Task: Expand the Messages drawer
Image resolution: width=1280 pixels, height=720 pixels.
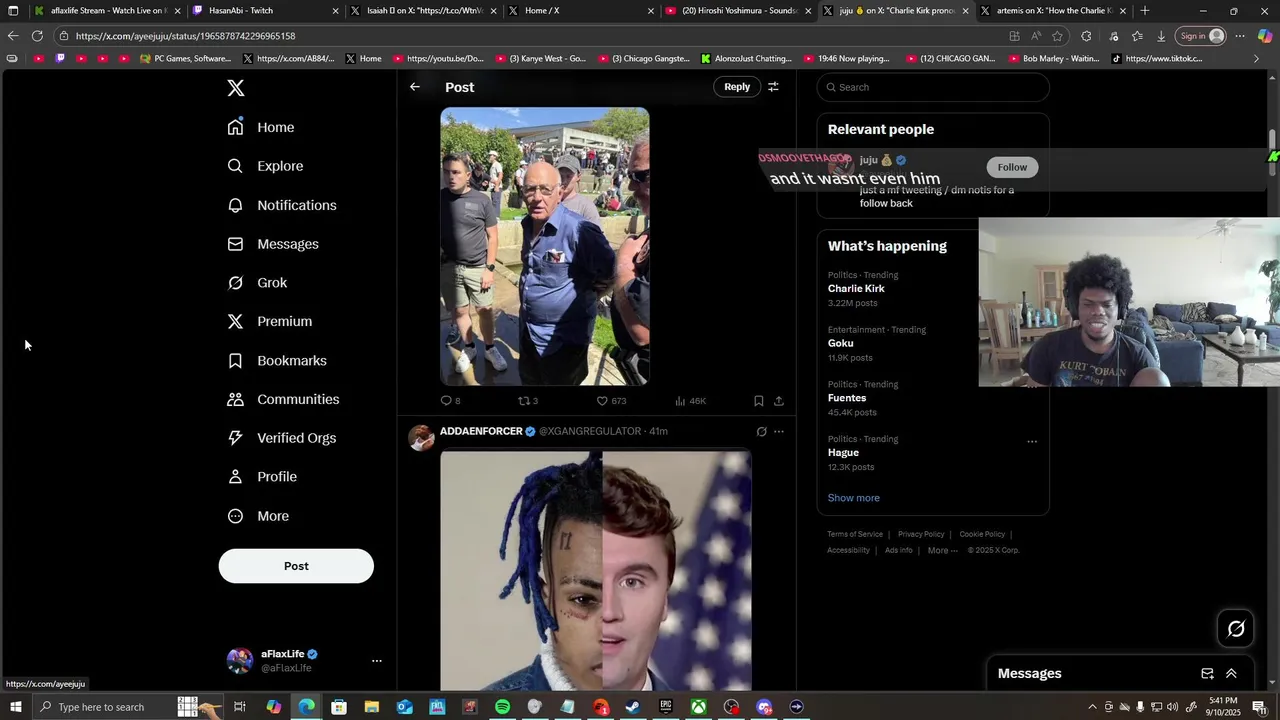Action: click(1231, 674)
